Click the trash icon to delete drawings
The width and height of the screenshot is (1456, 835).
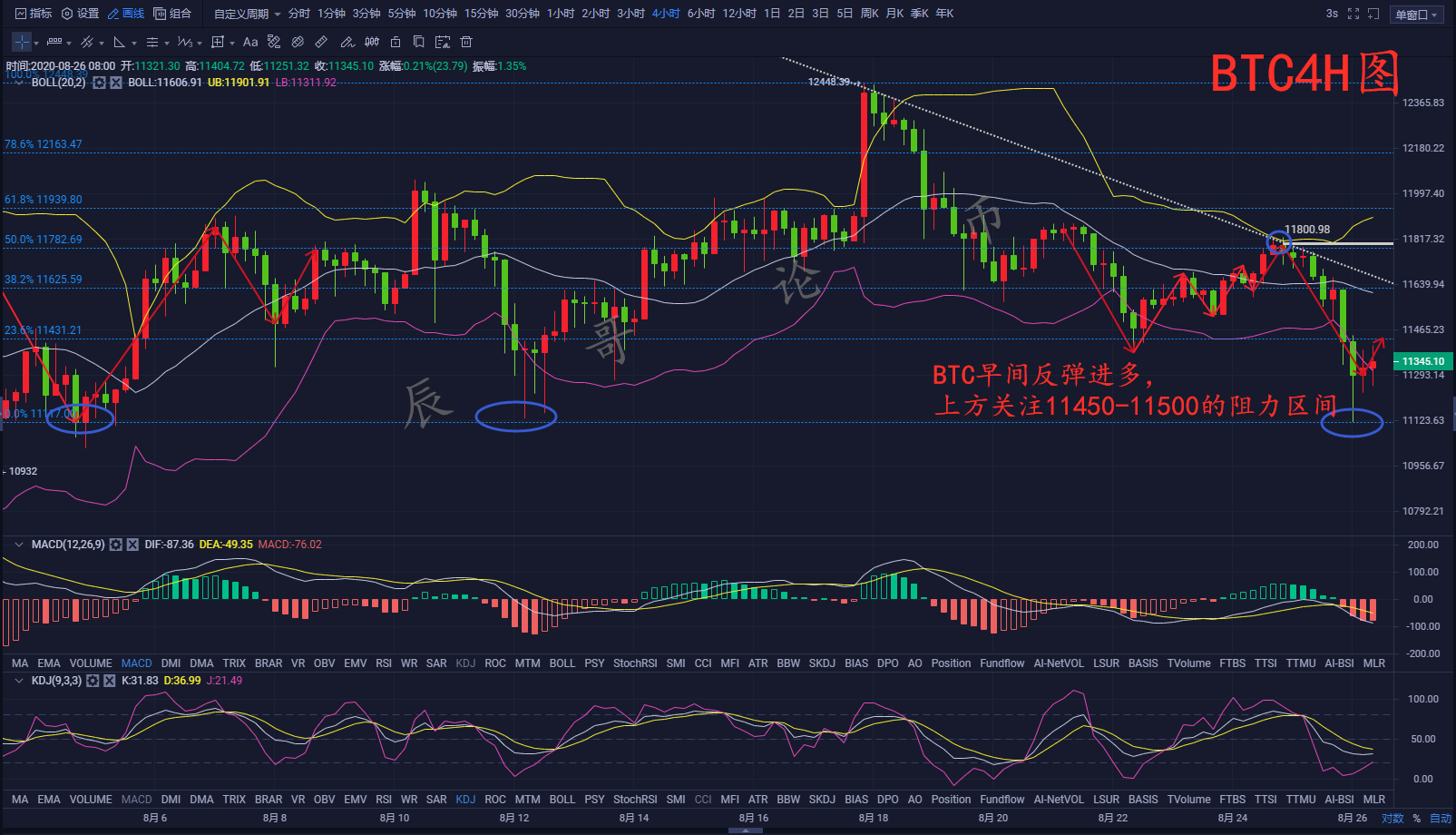(x=466, y=42)
